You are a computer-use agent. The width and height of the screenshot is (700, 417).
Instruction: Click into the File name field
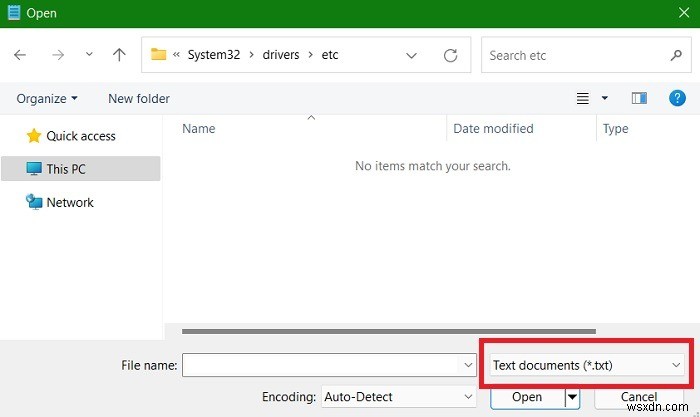tap(329, 365)
